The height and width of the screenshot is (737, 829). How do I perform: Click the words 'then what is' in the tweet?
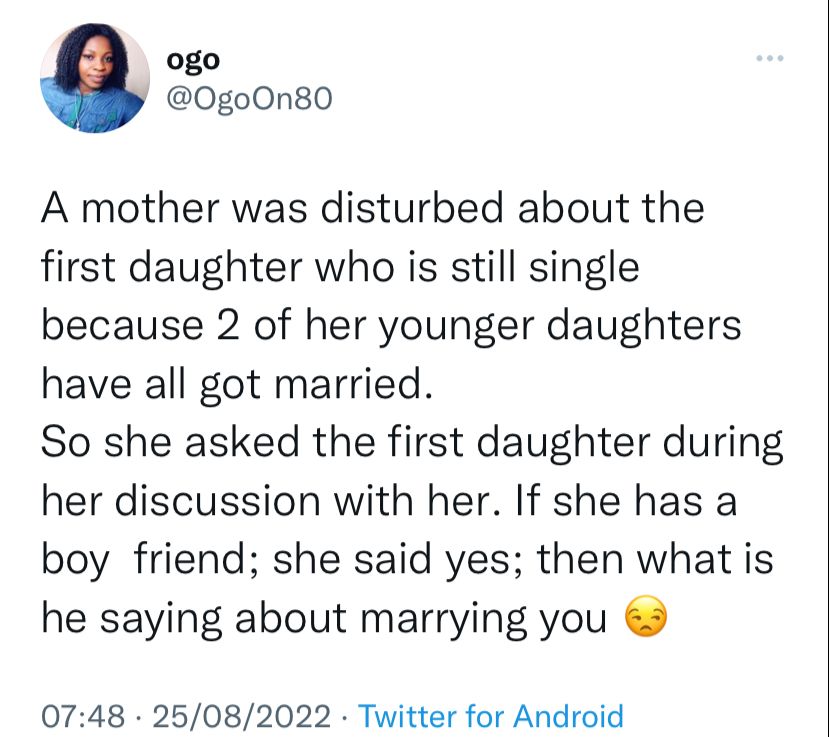point(655,561)
